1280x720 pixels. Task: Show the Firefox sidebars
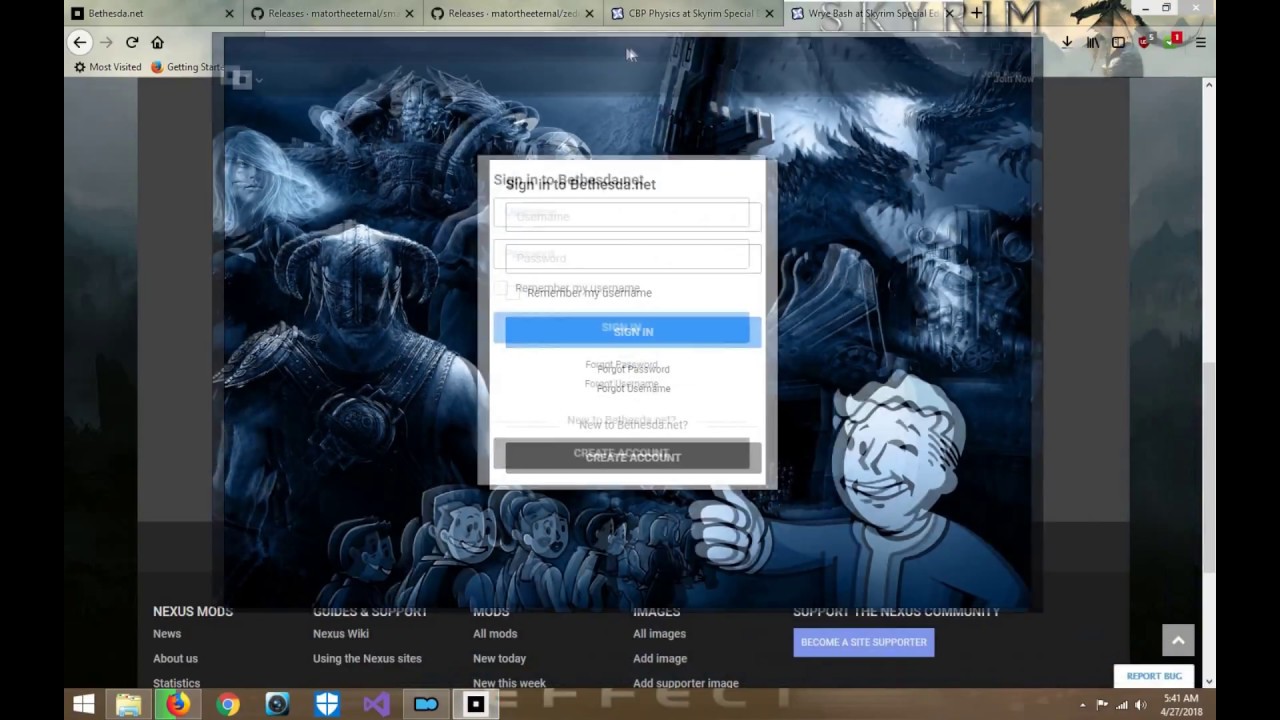click(1118, 42)
